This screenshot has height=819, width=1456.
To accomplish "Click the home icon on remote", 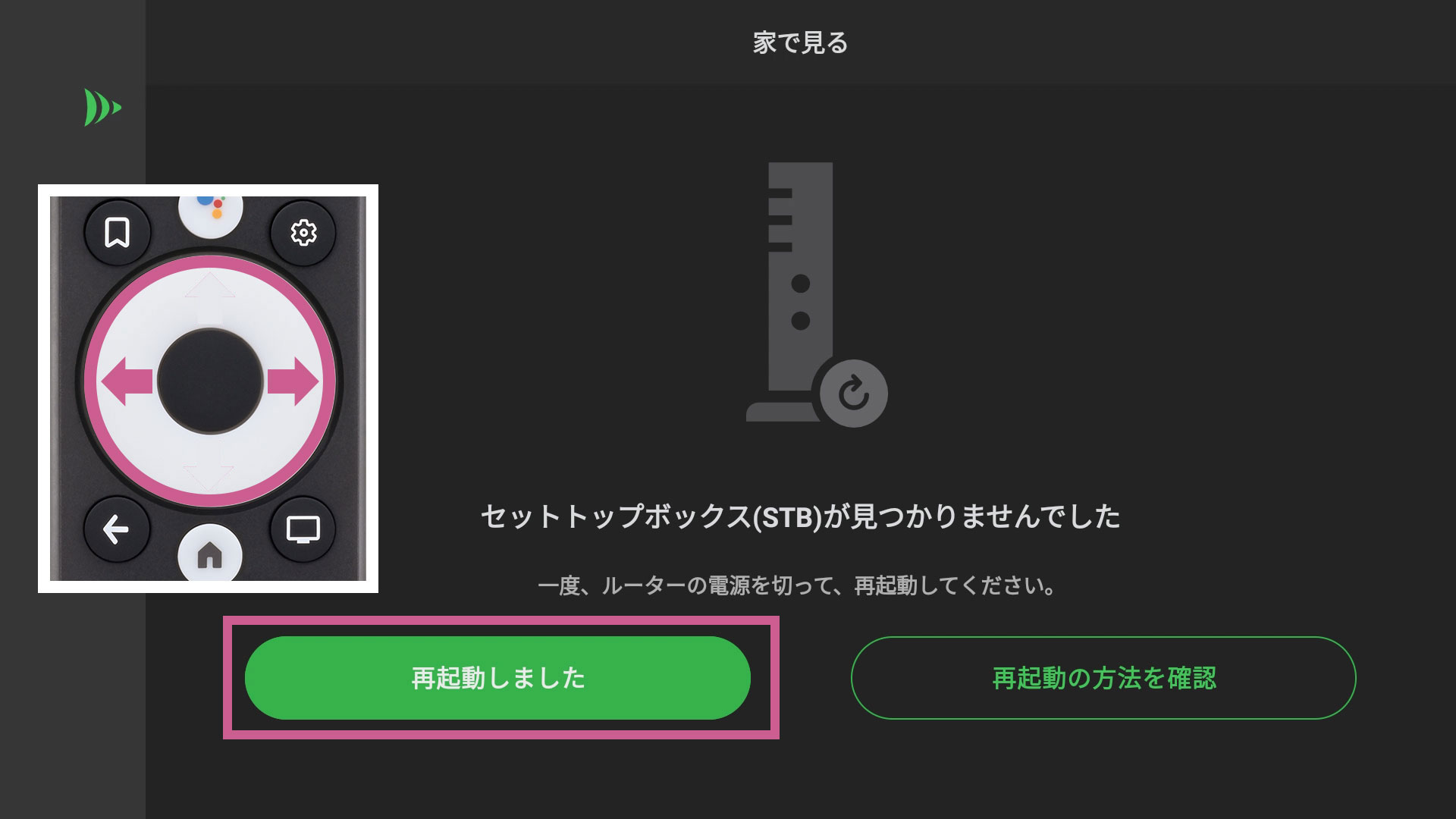I will pyautogui.click(x=210, y=554).
